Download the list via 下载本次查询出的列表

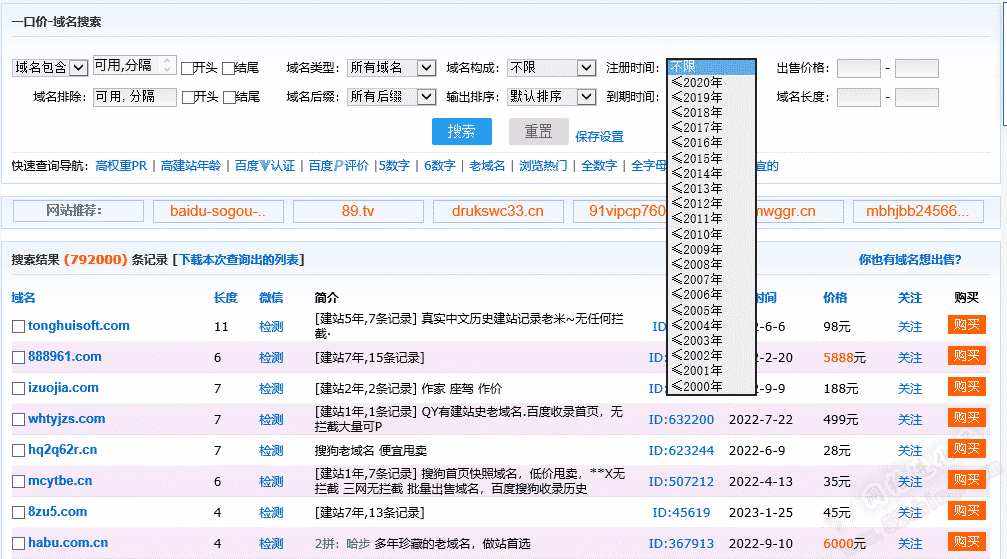point(238,260)
